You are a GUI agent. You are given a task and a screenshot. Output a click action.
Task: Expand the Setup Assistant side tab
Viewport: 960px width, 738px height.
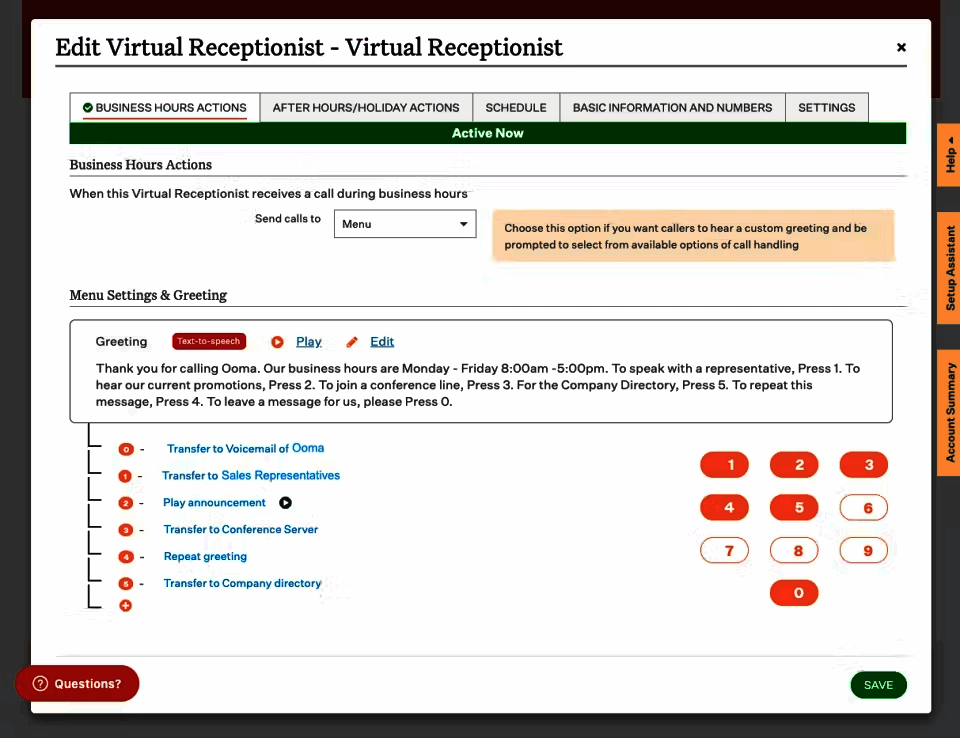(x=949, y=268)
